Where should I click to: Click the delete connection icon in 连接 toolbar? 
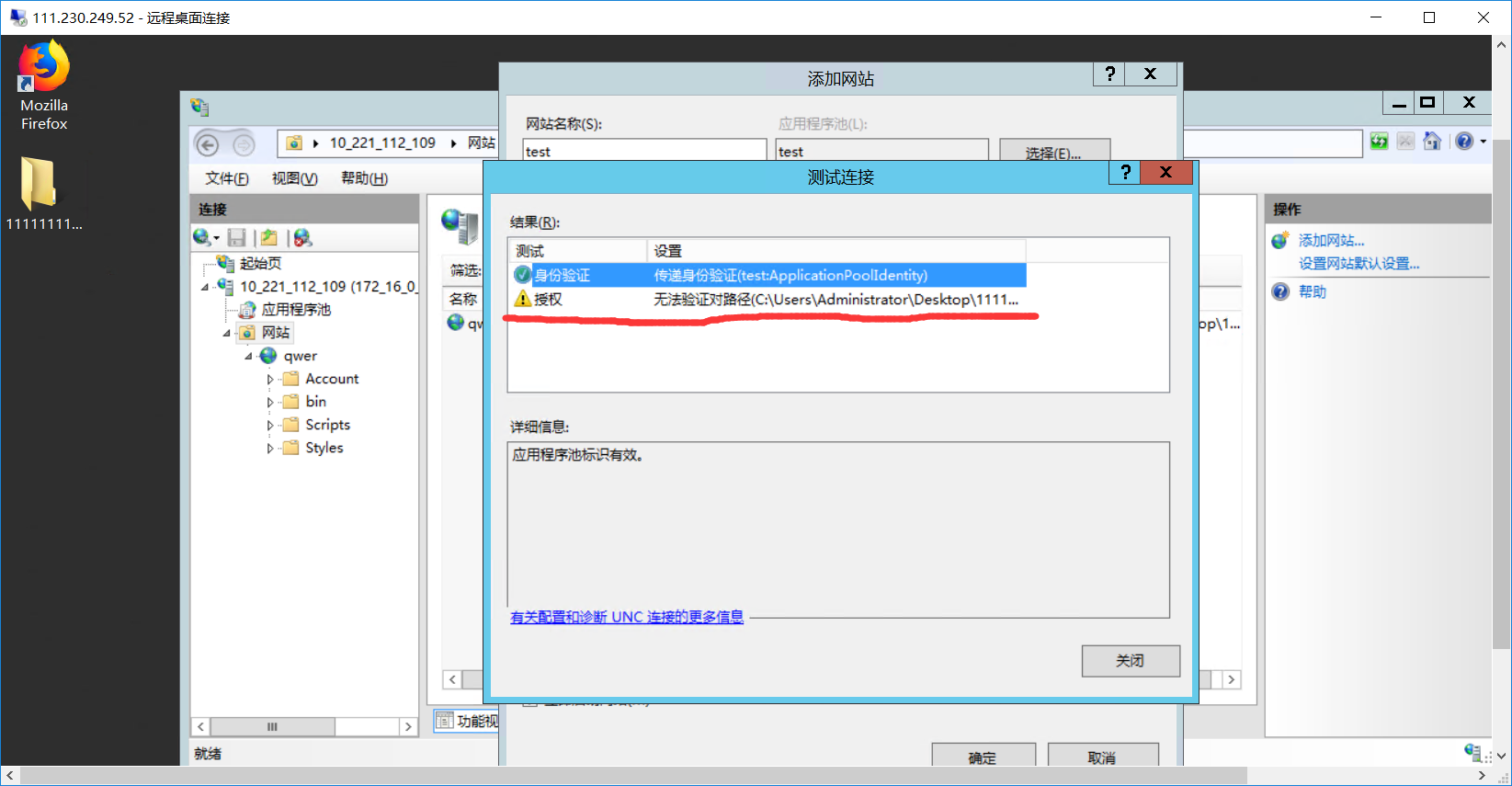302,238
